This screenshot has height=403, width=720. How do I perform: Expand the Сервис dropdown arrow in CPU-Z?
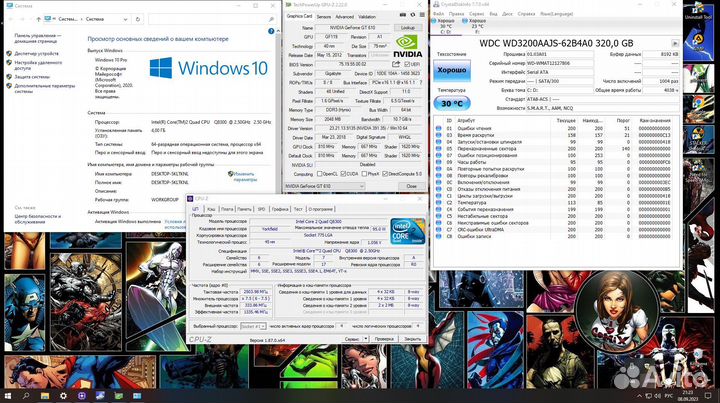pos(366,339)
